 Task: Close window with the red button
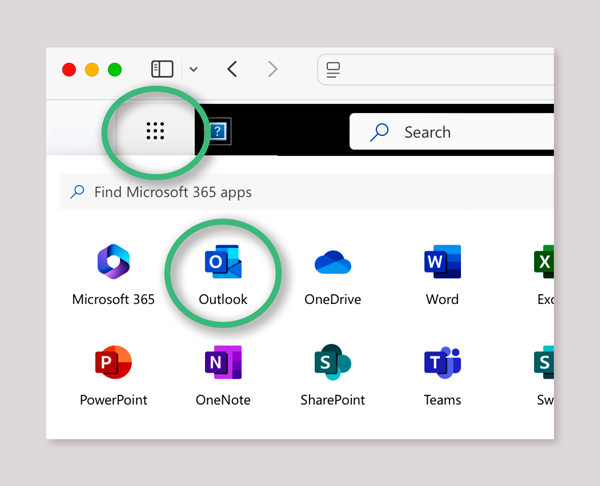pyautogui.click(x=69, y=70)
